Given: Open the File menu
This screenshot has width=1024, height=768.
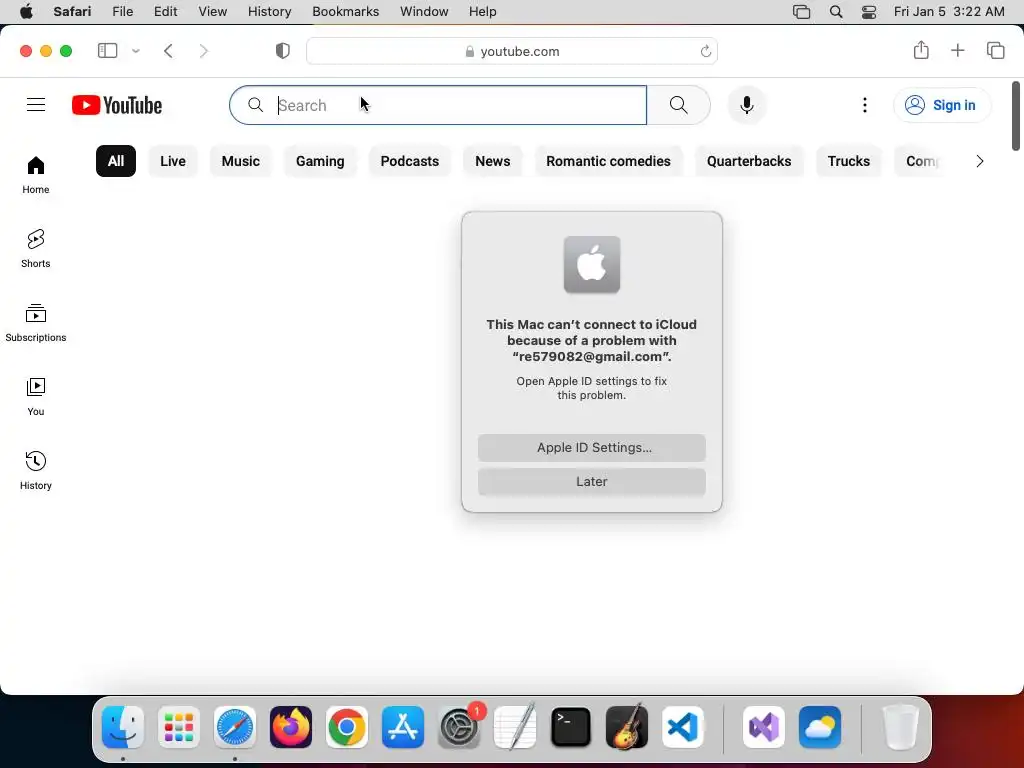Looking at the screenshot, I should pos(122,12).
